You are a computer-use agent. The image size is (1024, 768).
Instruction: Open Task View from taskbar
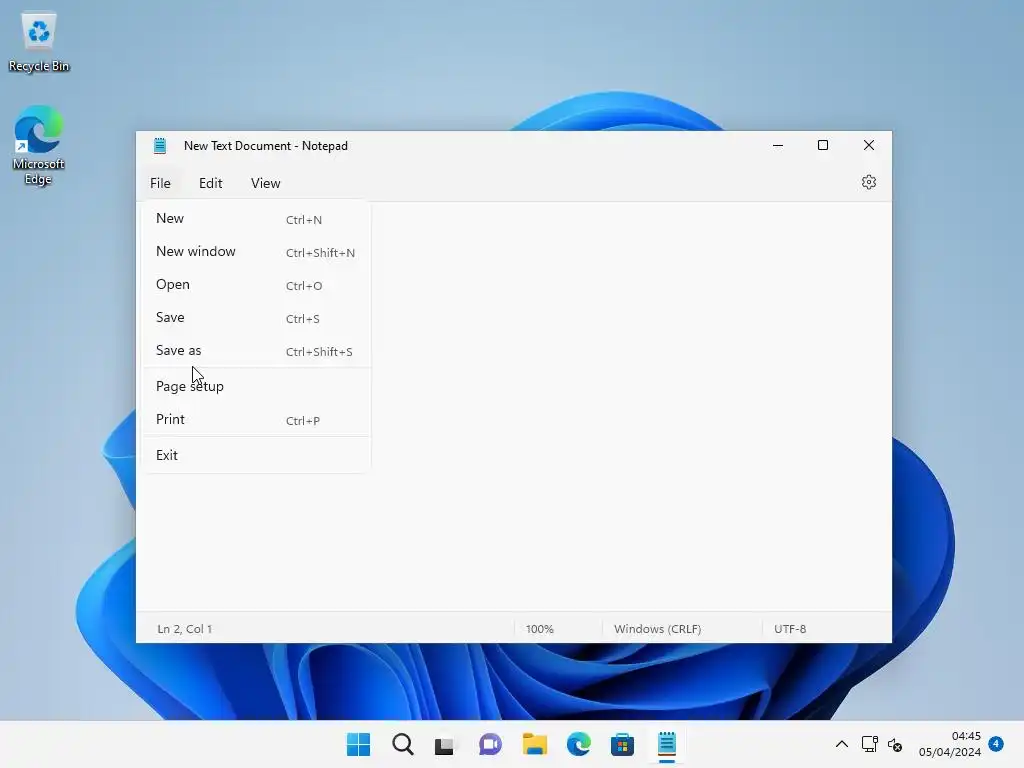click(445, 744)
